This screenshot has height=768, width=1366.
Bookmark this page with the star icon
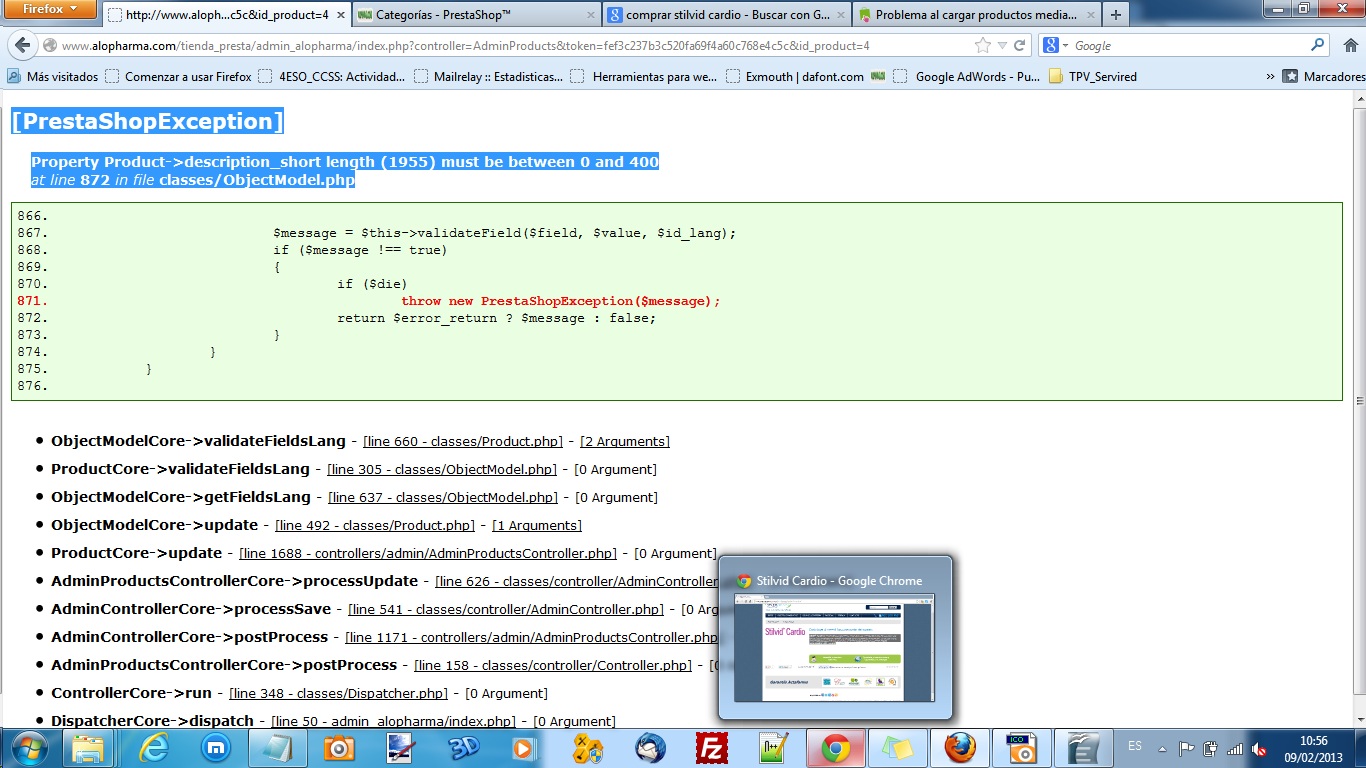pos(982,46)
